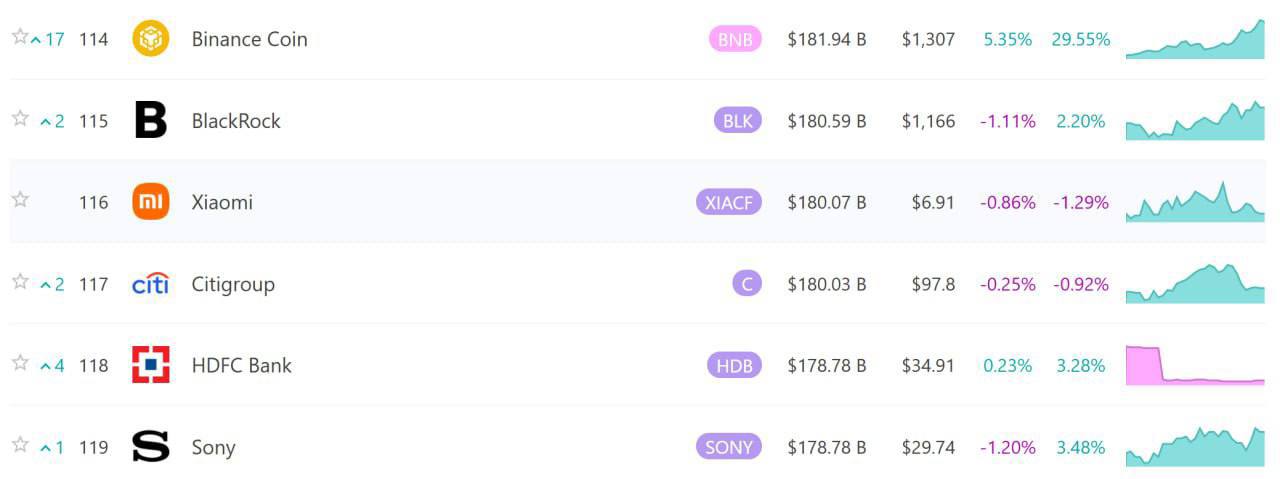Click the Sony logo icon
Image resolution: width=1280 pixels, height=479 pixels.
(x=151, y=447)
